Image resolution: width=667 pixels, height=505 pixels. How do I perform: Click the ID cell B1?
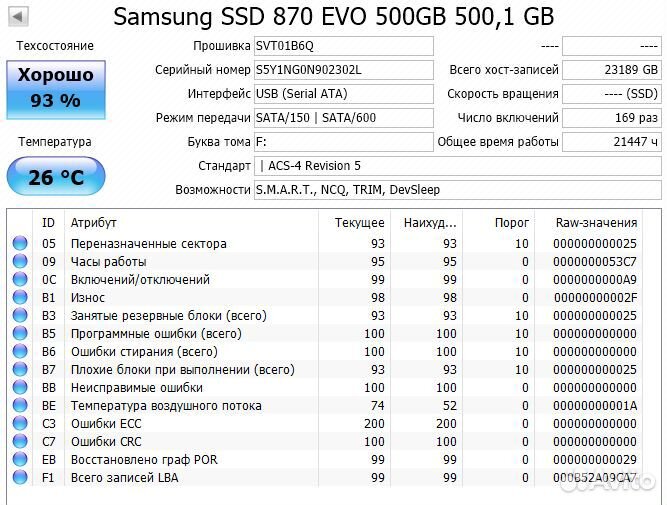[x=48, y=297]
